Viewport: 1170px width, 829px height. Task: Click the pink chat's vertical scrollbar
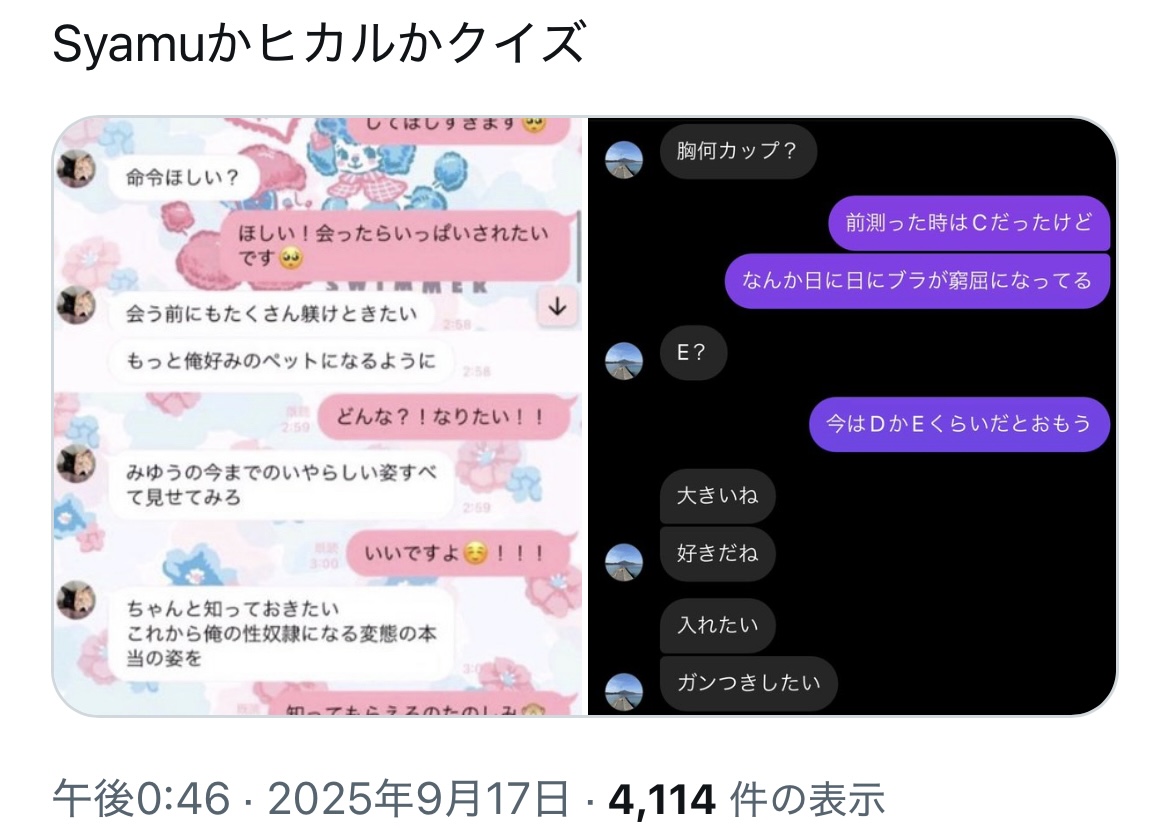pos(579,245)
